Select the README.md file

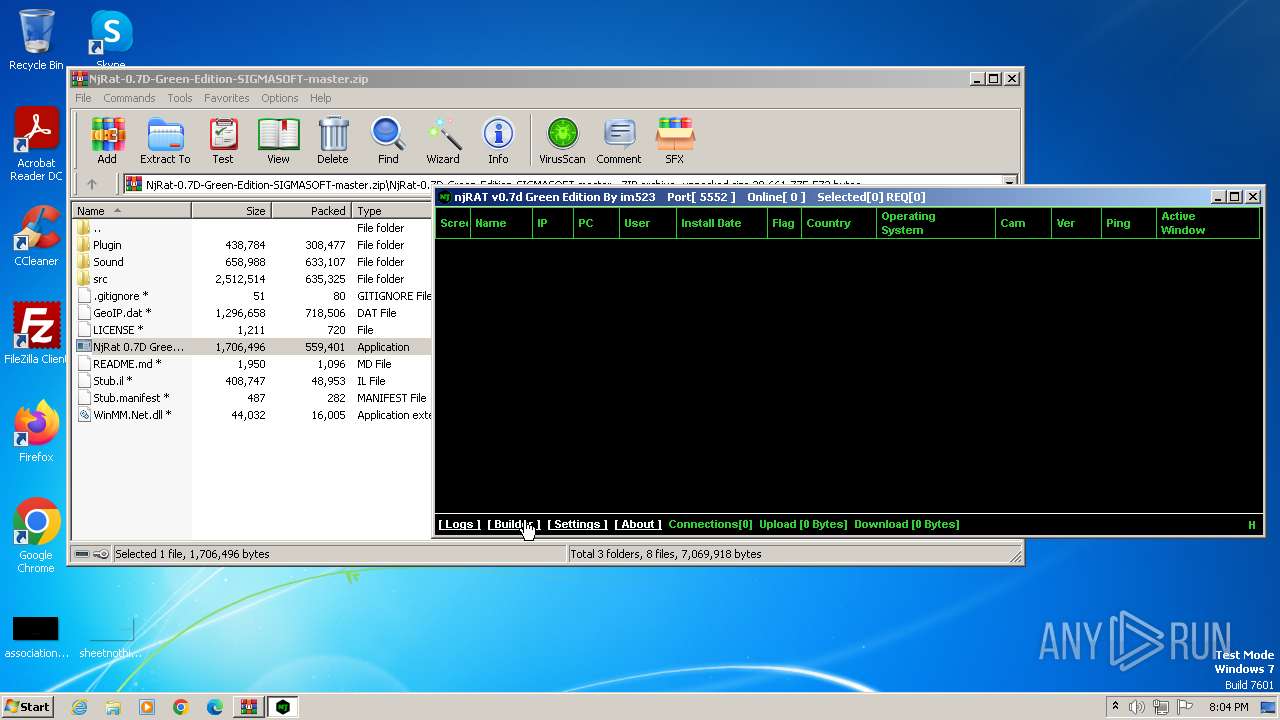(x=252, y=364)
